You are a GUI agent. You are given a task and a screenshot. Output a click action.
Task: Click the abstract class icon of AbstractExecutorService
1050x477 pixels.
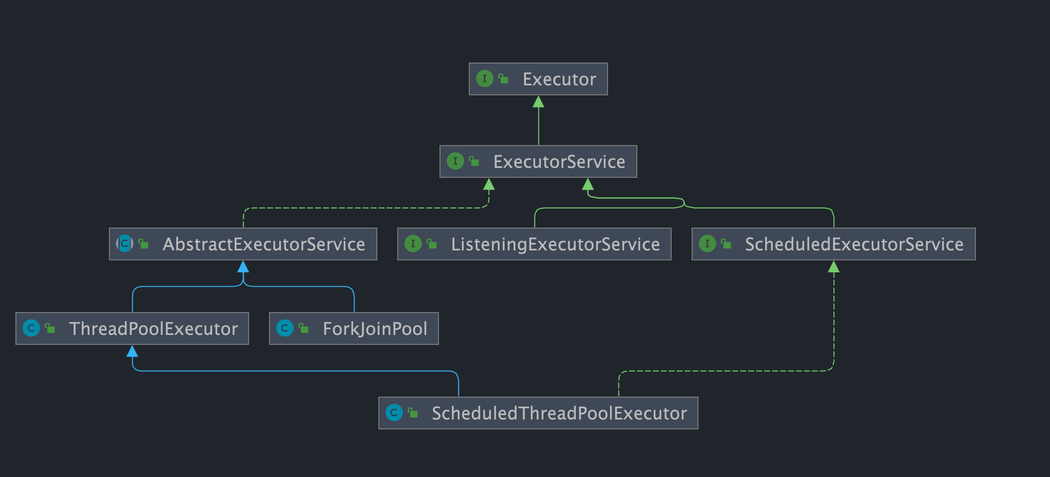pos(125,244)
